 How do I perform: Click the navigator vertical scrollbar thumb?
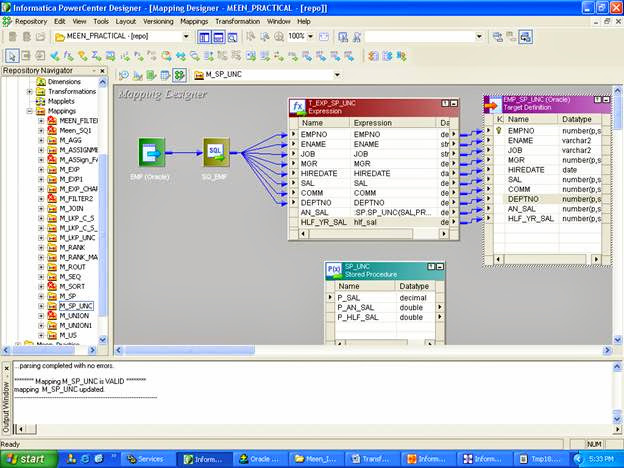[x=103, y=235]
